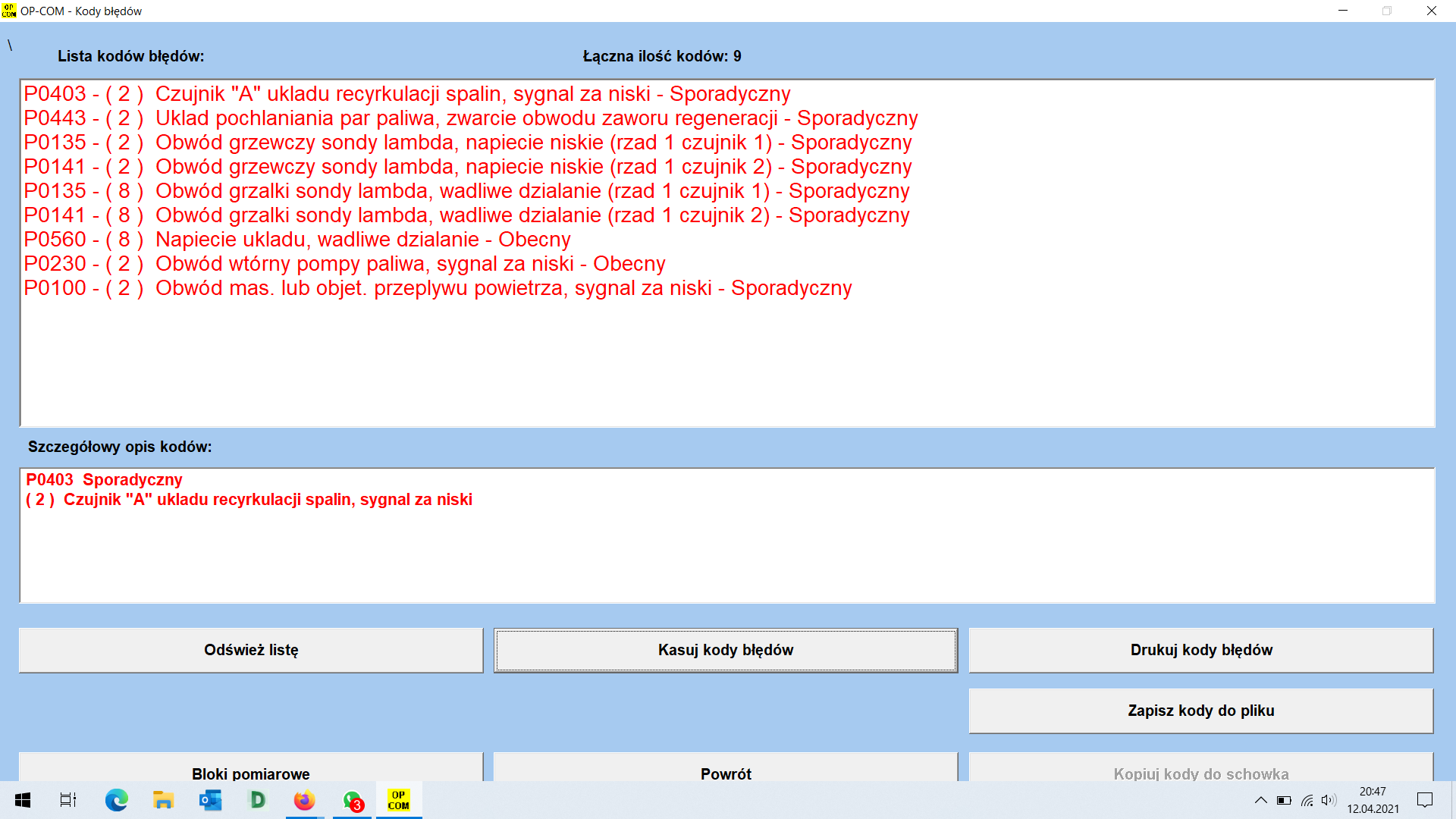Select the P0560 Napiecie ukladu error row
Image resolution: width=1456 pixels, height=819 pixels.
point(297,240)
